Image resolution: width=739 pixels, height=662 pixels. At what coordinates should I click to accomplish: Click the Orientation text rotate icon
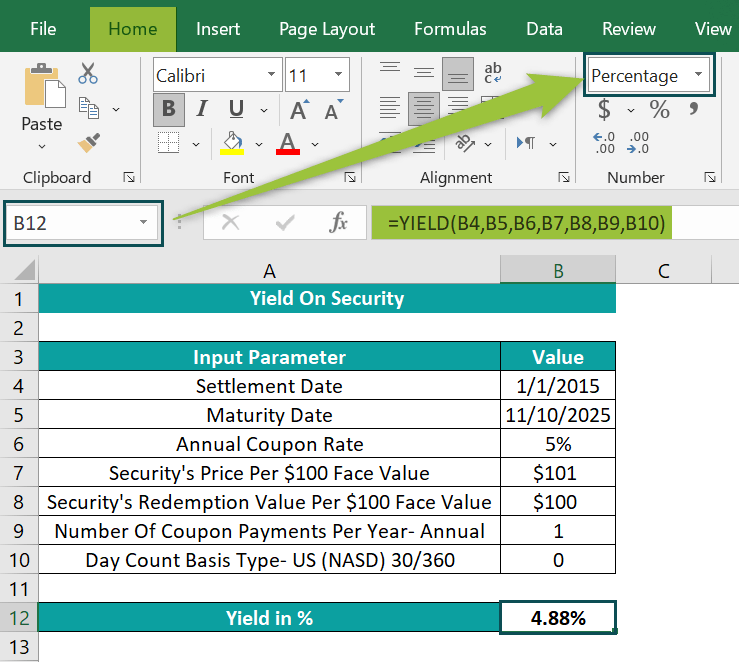pyautogui.click(x=465, y=143)
